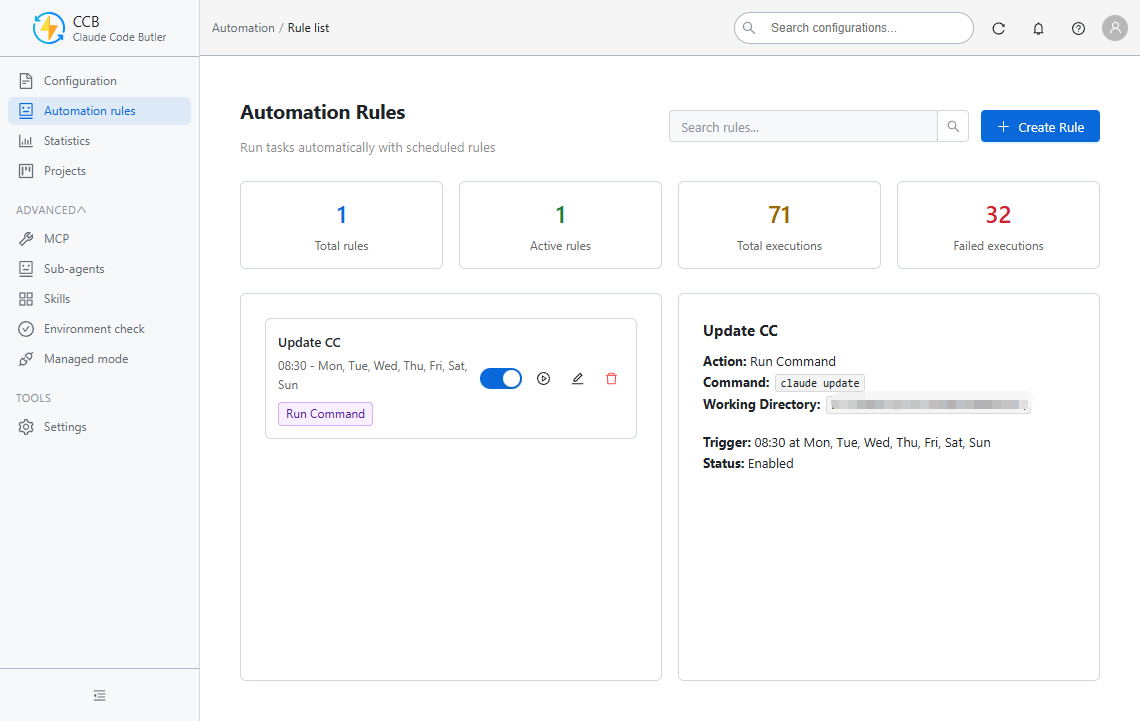Click the Total rules card
The width and height of the screenshot is (1140, 721).
point(342,225)
